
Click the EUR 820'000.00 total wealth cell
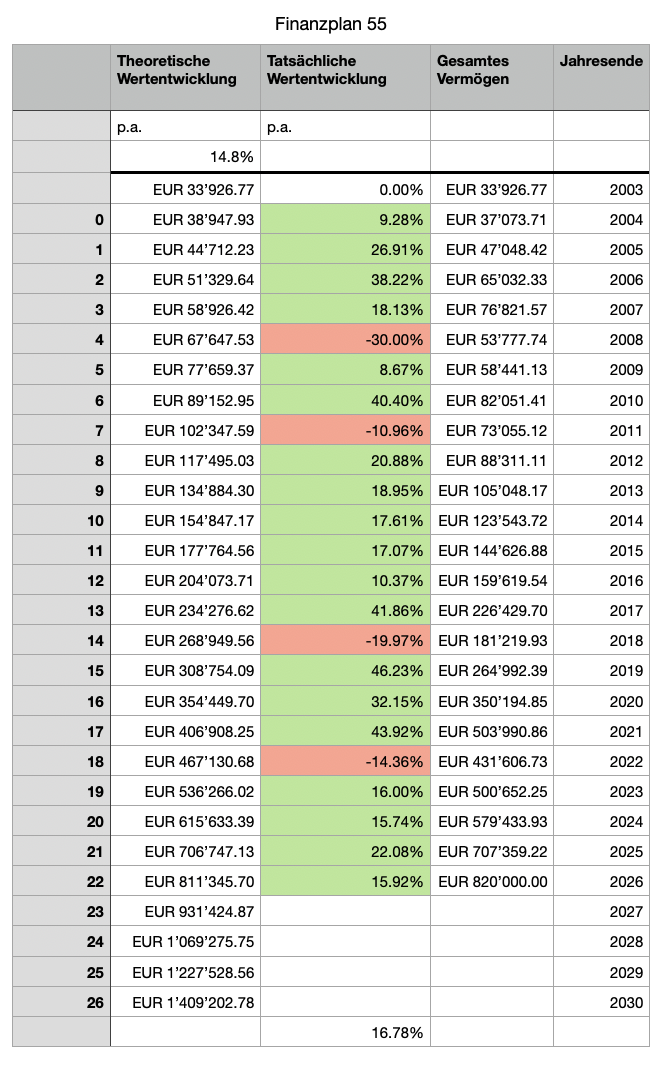[492, 882]
